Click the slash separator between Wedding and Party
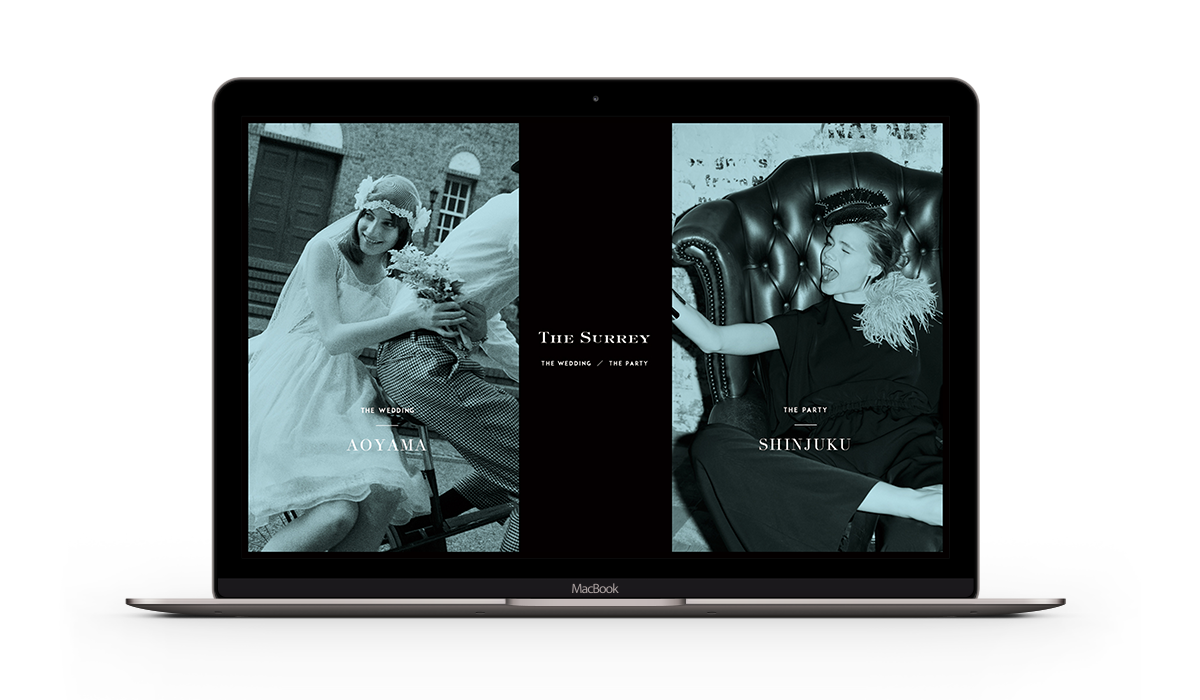1200x700 pixels. click(599, 363)
